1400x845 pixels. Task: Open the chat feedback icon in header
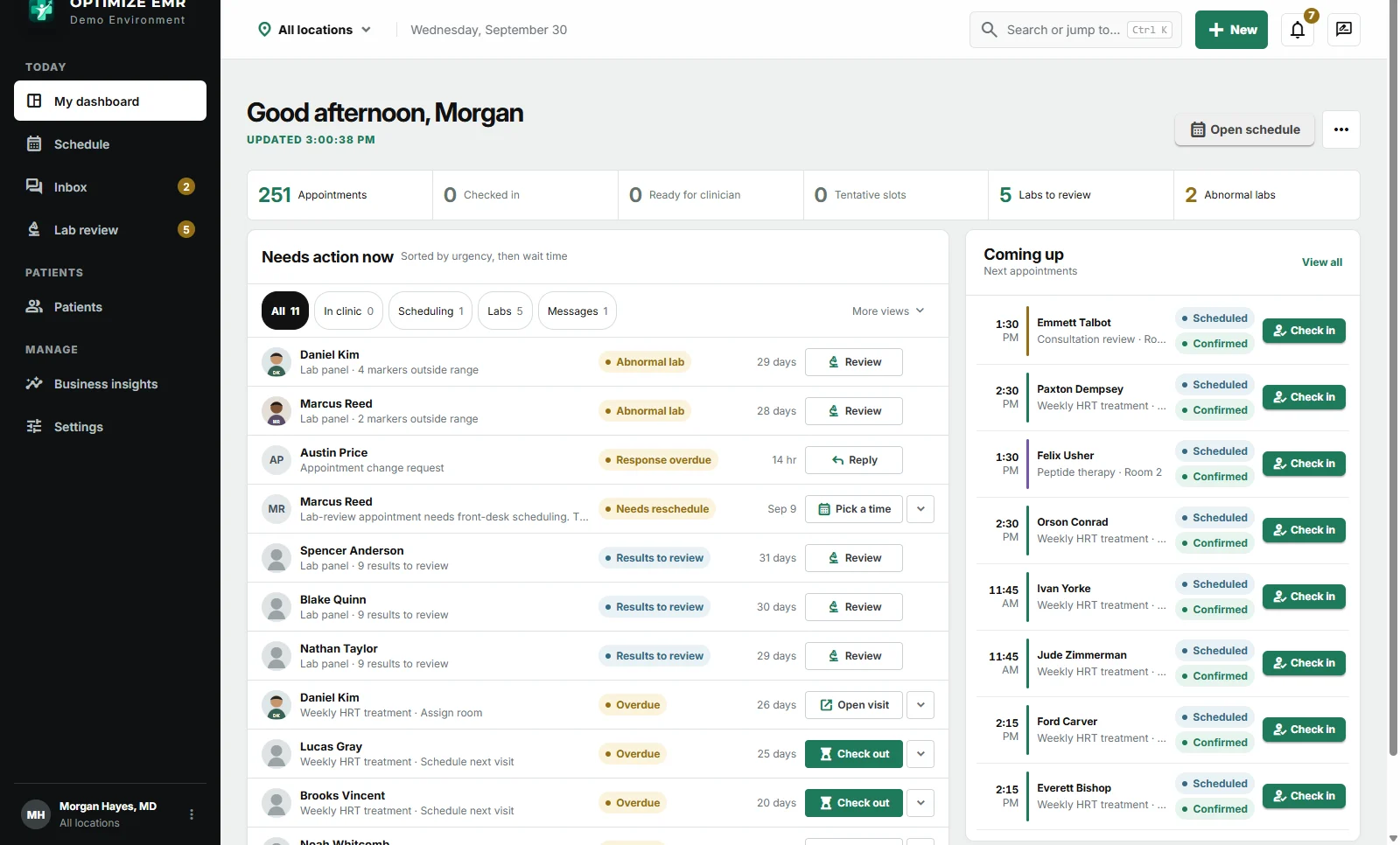(x=1344, y=30)
